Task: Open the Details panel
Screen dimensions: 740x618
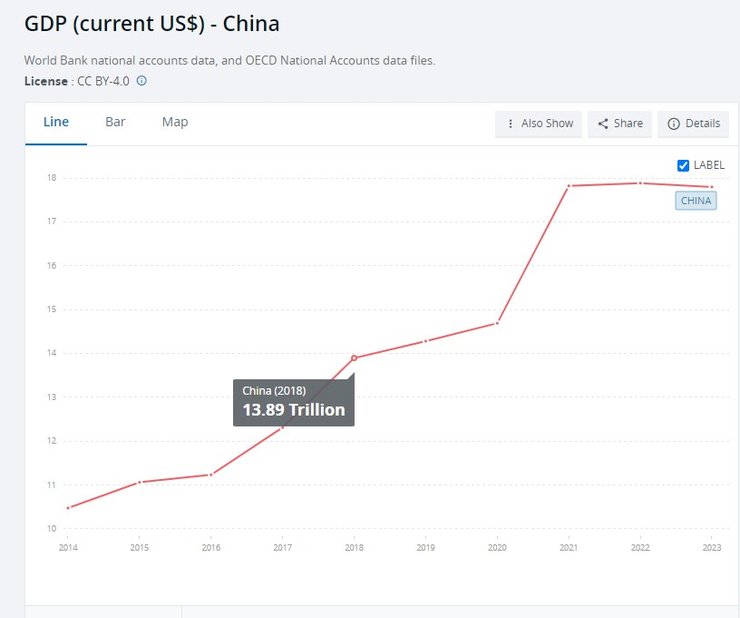Action: pyautogui.click(x=693, y=123)
